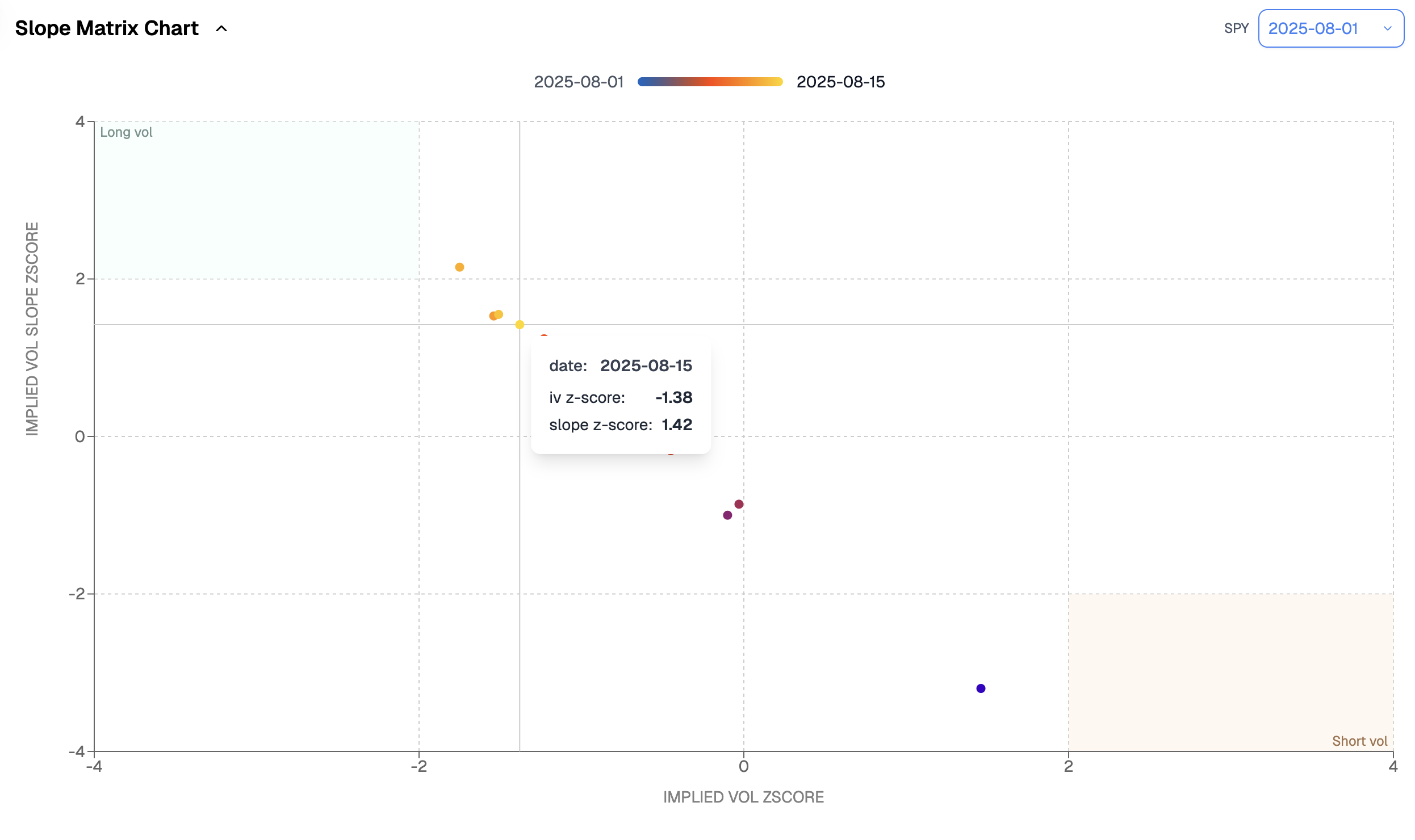
Task: Click the tooltip slope z-score value 1.42
Action: pos(677,425)
